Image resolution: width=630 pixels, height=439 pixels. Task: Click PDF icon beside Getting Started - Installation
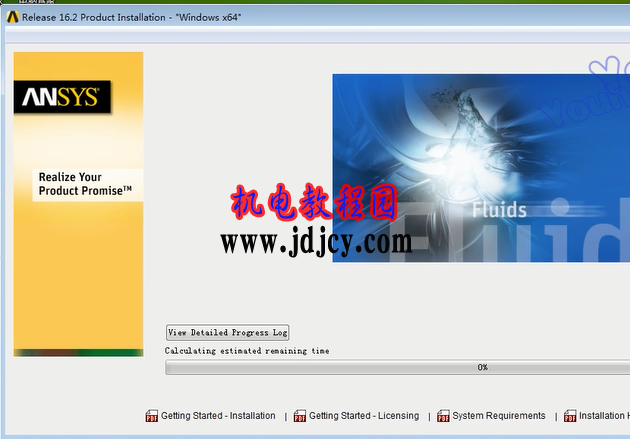151,416
